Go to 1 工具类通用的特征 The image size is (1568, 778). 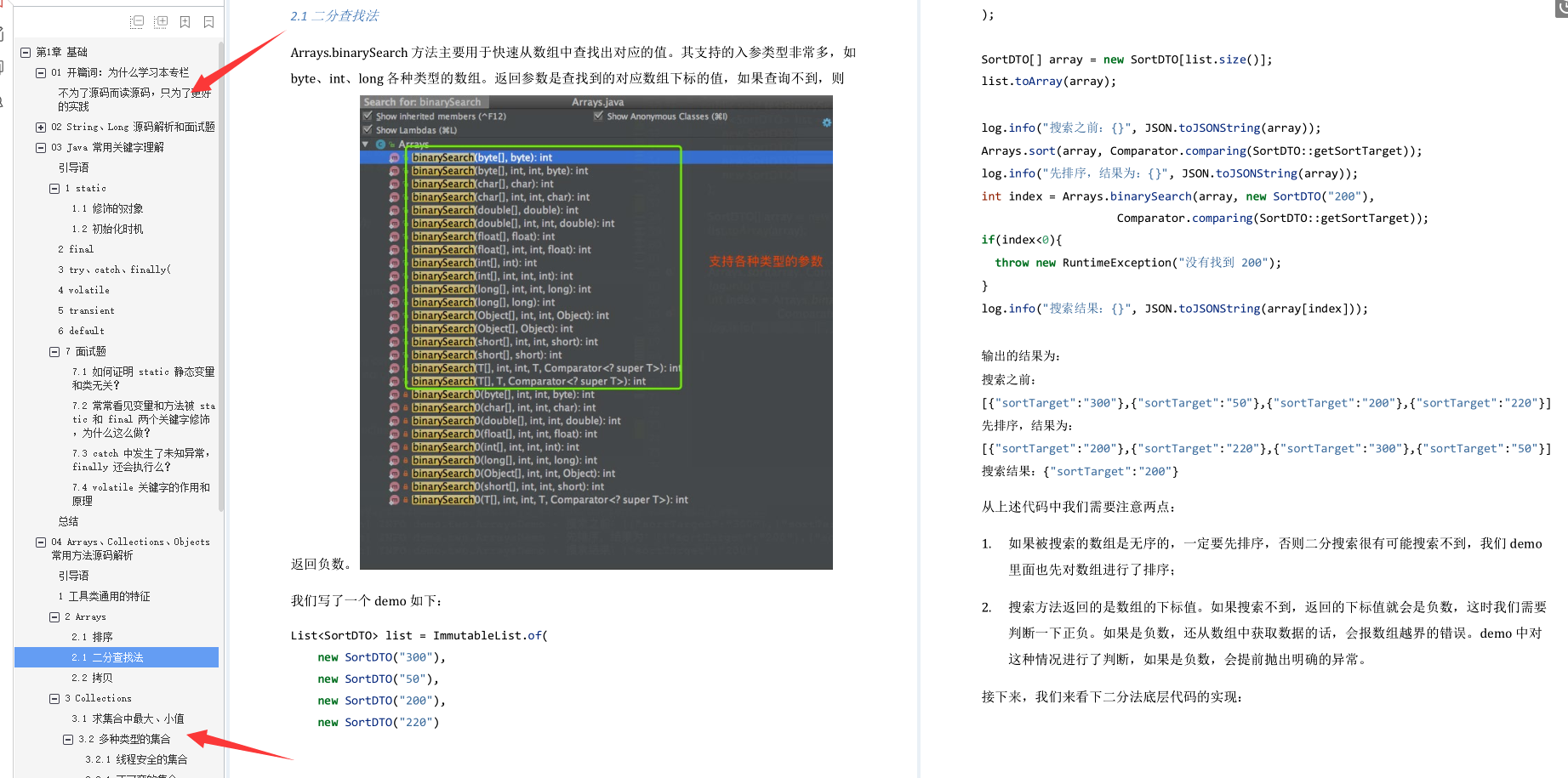point(104,596)
